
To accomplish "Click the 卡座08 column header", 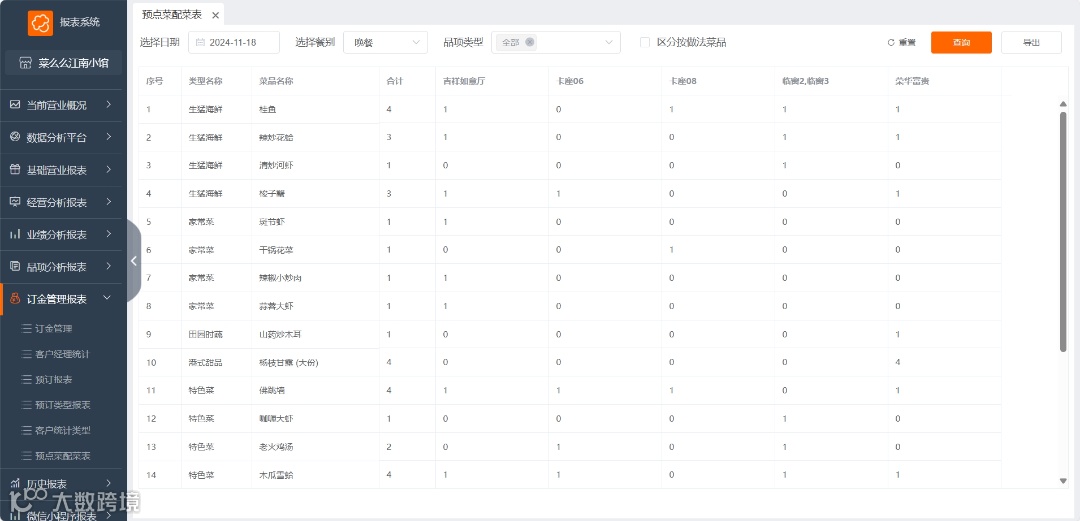I will pos(683,81).
